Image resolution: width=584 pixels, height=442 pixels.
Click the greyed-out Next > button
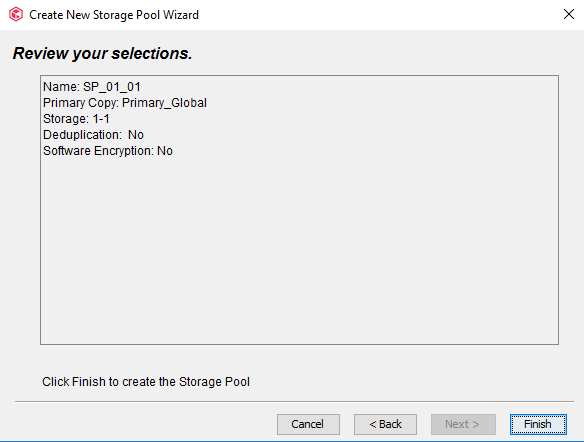point(463,424)
